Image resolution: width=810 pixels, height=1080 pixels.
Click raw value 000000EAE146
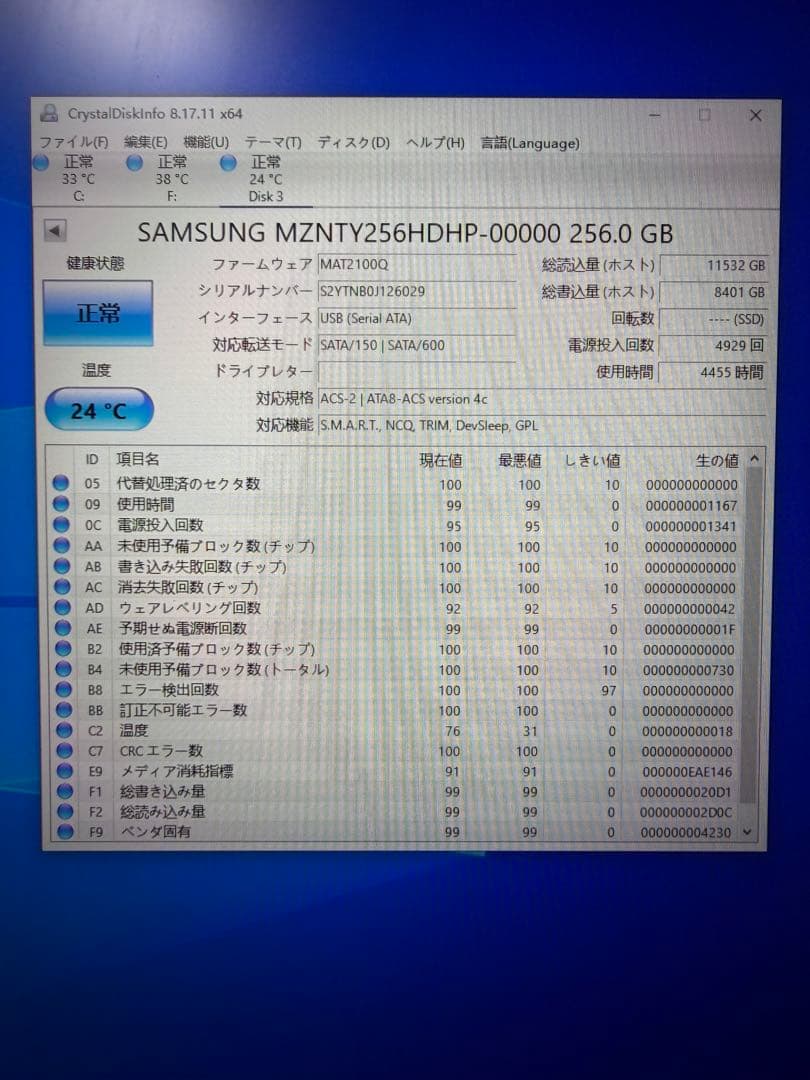pyautogui.click(x=687, y=772)
